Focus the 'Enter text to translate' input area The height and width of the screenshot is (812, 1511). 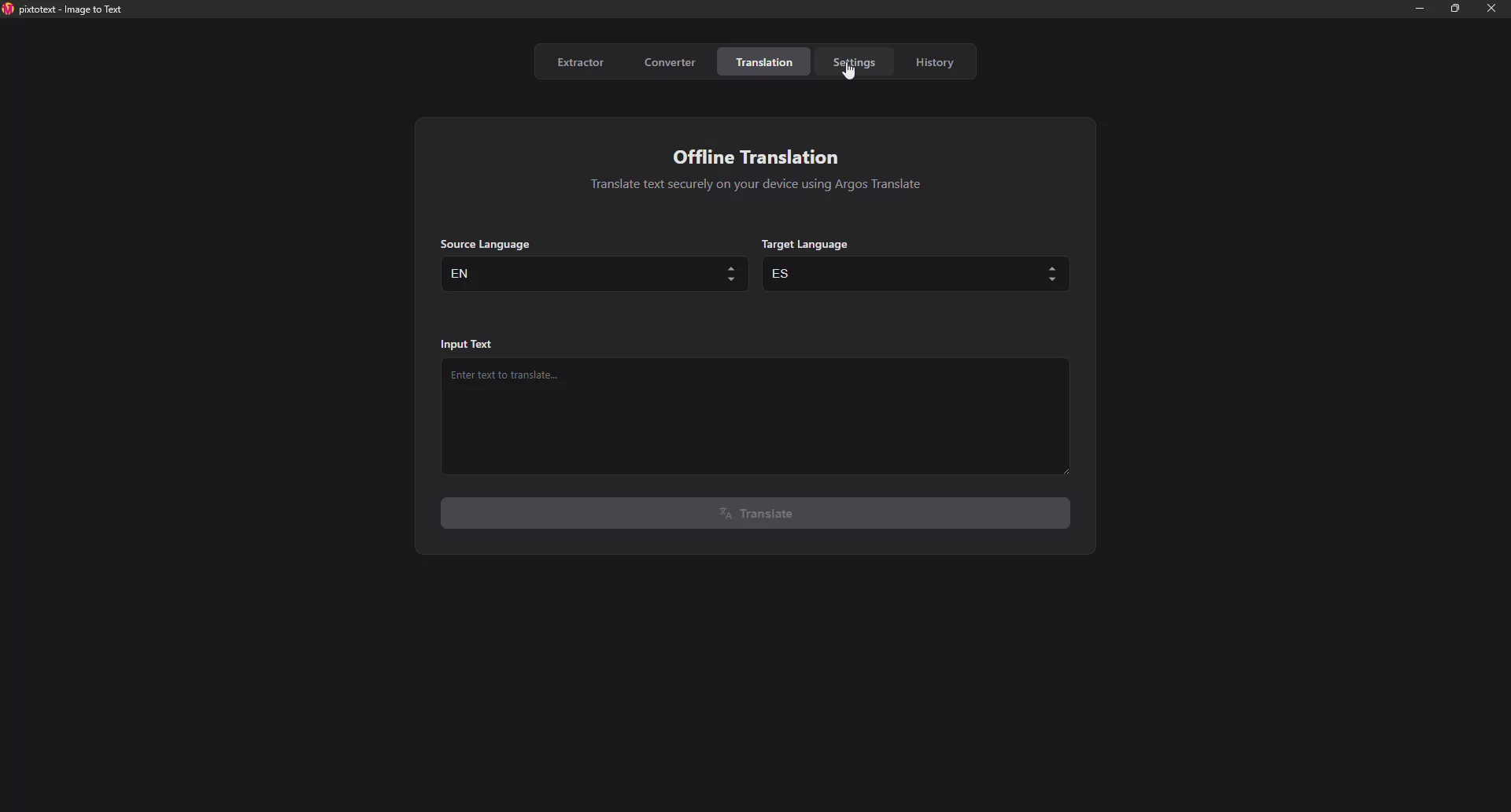(755, 417)
